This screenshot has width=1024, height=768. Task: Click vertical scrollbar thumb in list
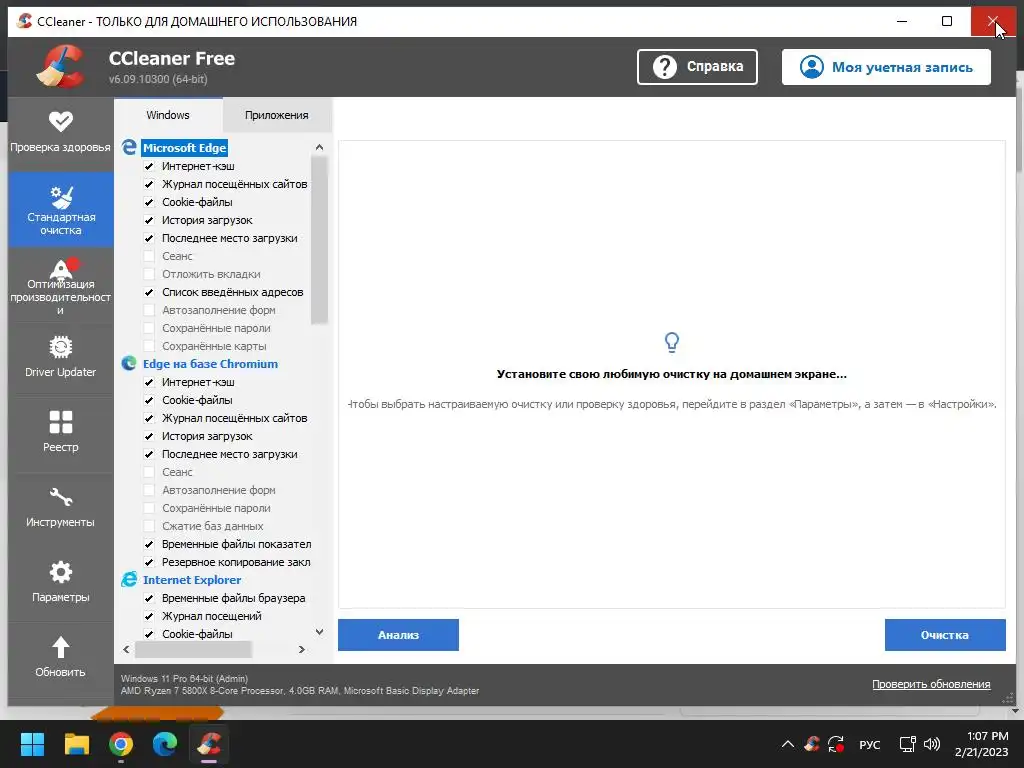pos(319,240)
